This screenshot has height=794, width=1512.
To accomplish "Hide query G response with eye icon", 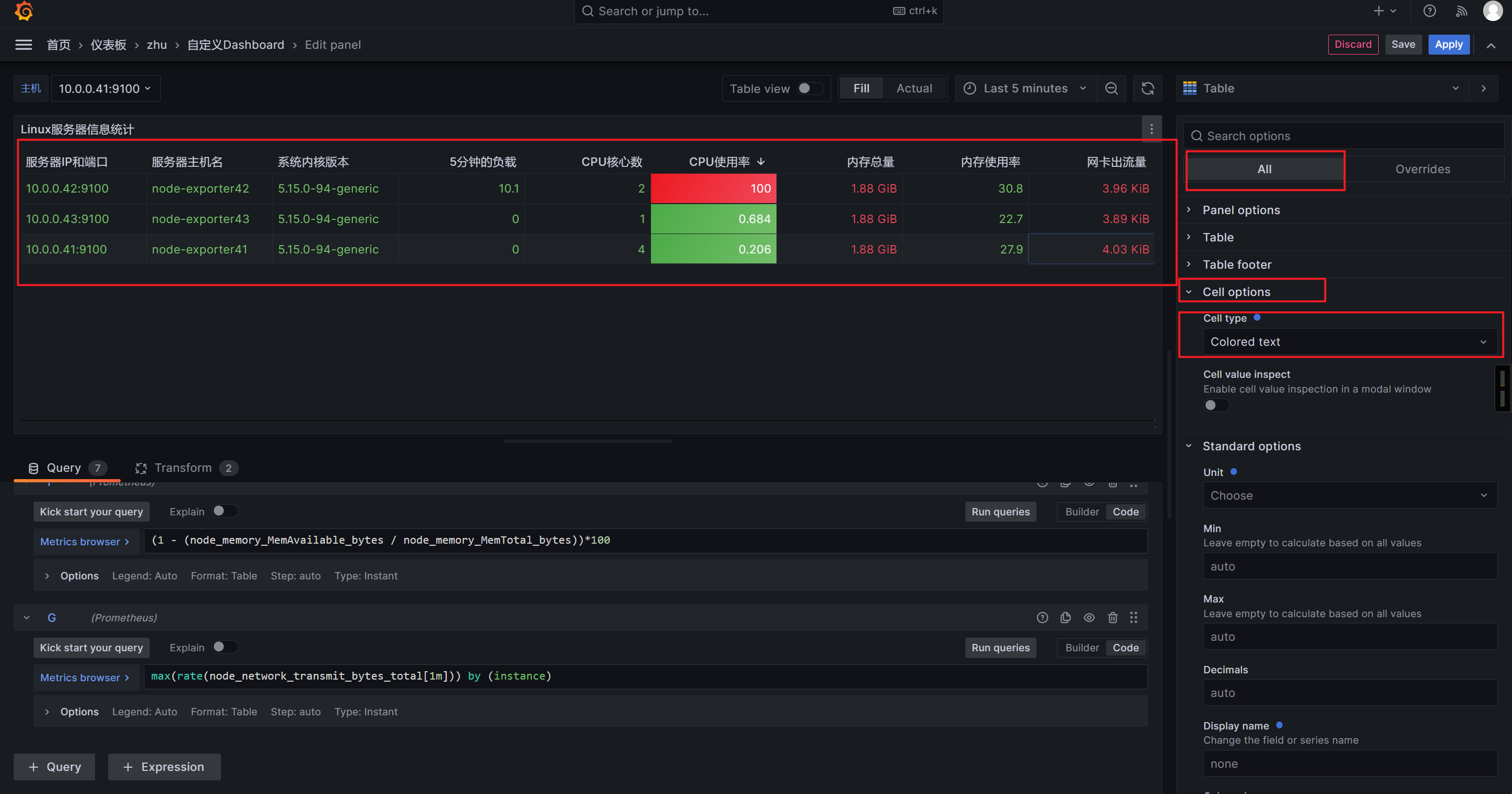I will pyautogui.click(x=1089, y=617).
